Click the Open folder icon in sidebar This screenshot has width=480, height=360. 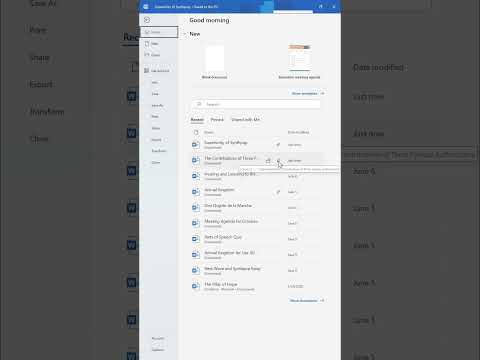click(147, 55)
